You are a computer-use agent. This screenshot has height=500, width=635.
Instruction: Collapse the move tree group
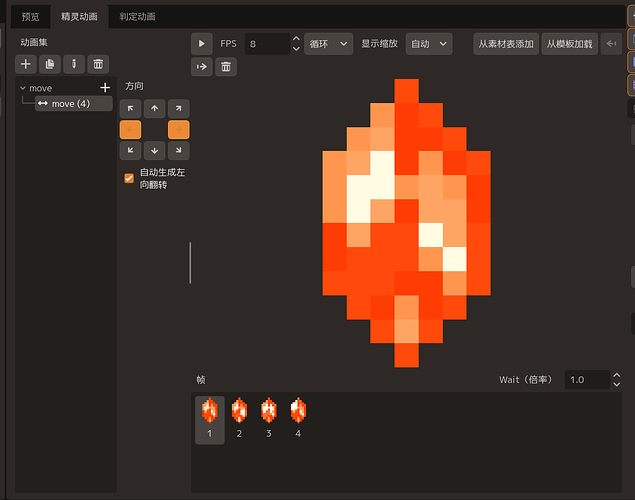pos(23,88)
